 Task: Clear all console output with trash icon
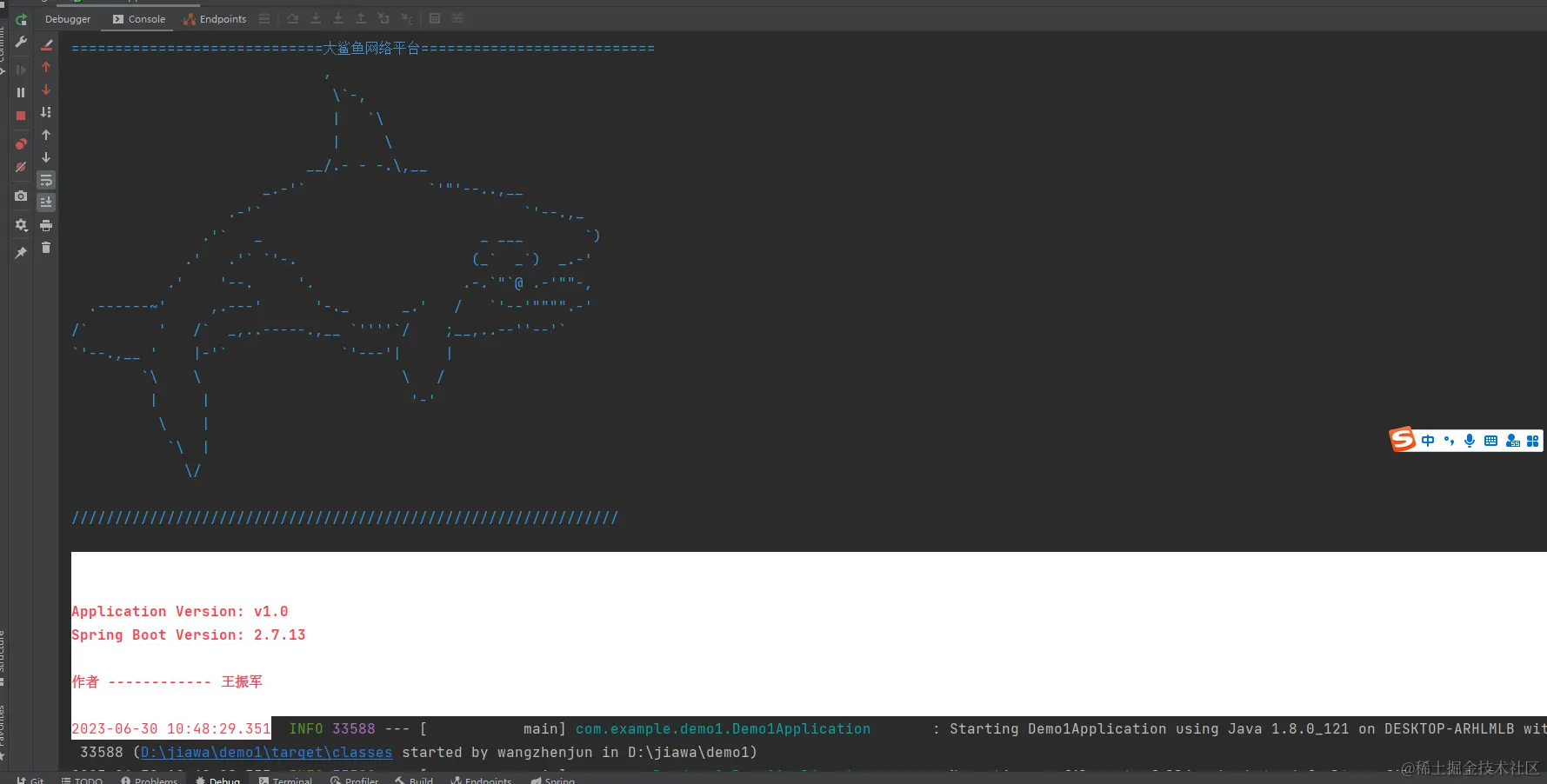click(x=46, y=248)
